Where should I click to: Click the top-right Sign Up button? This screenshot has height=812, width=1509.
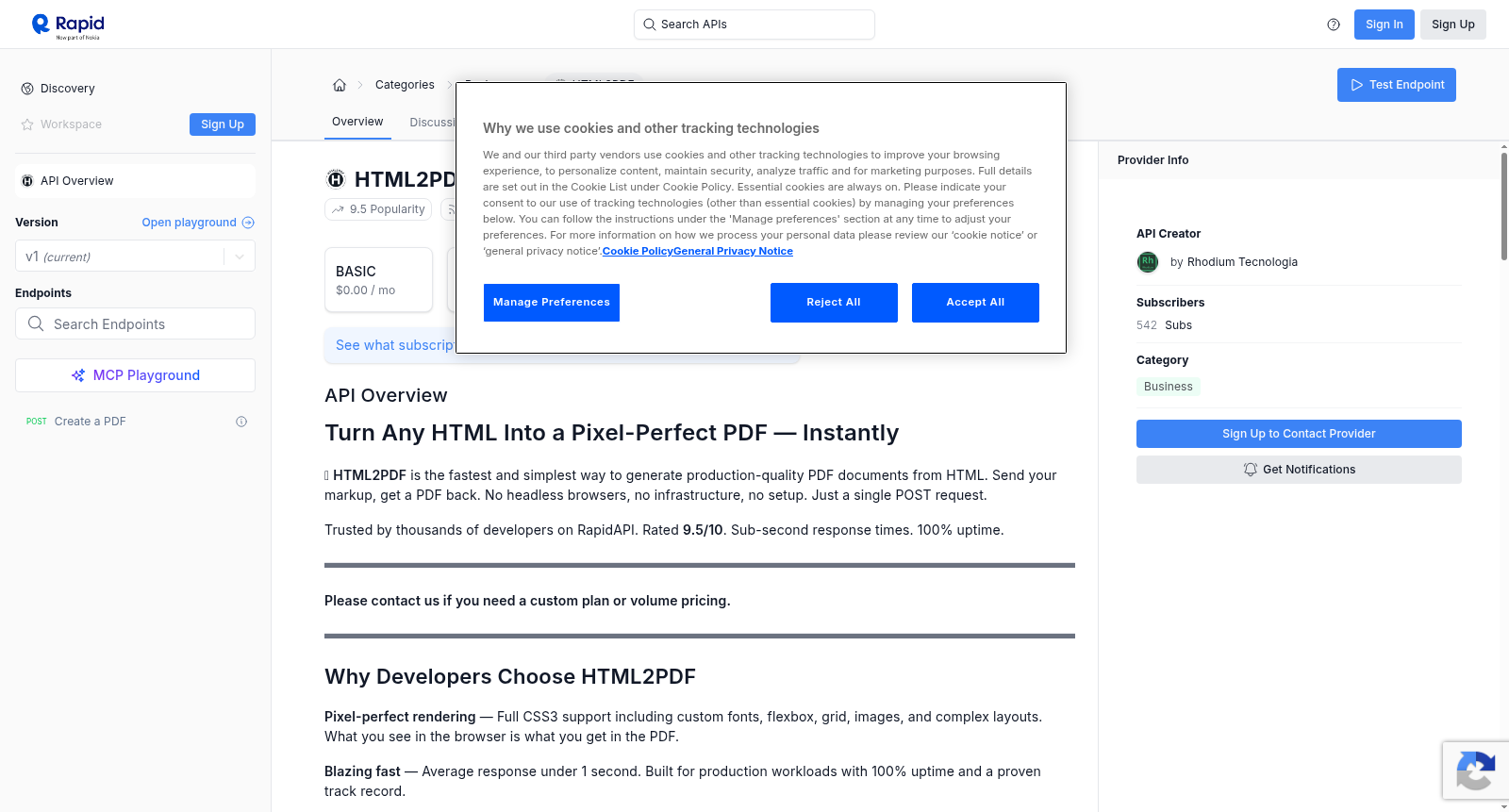(1453, 25)
